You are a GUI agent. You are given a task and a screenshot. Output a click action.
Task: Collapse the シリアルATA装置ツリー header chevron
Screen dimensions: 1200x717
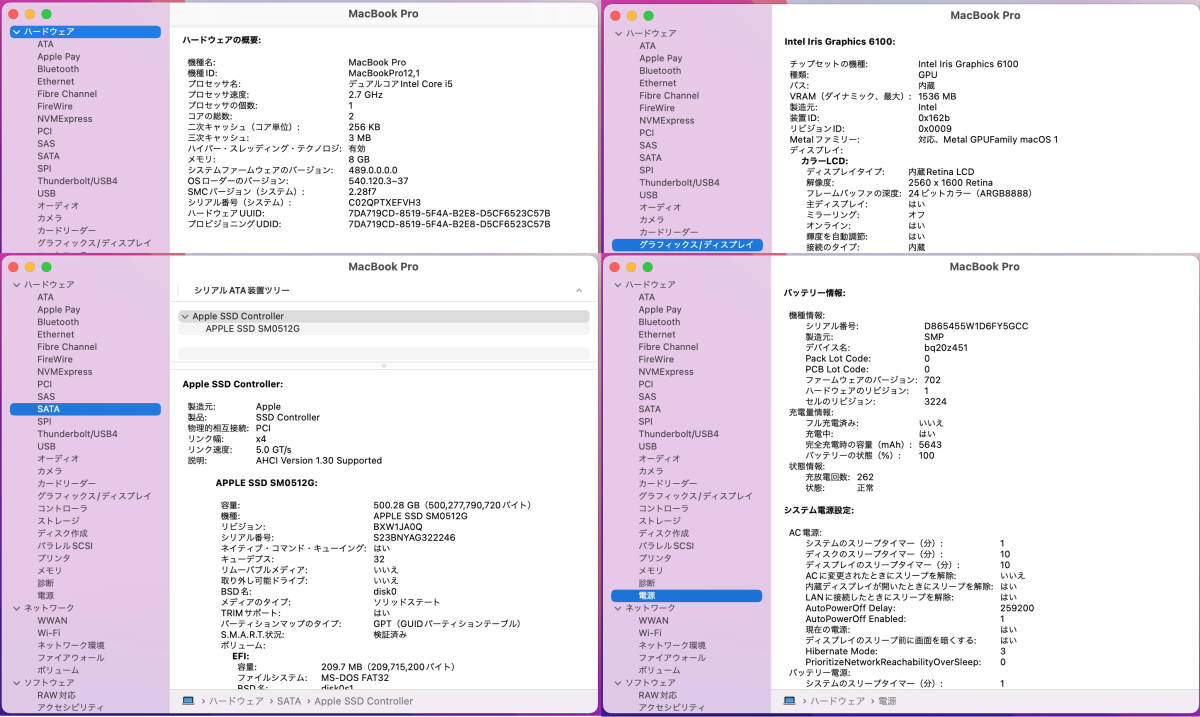pyautogui.click(x=579, y=290)
